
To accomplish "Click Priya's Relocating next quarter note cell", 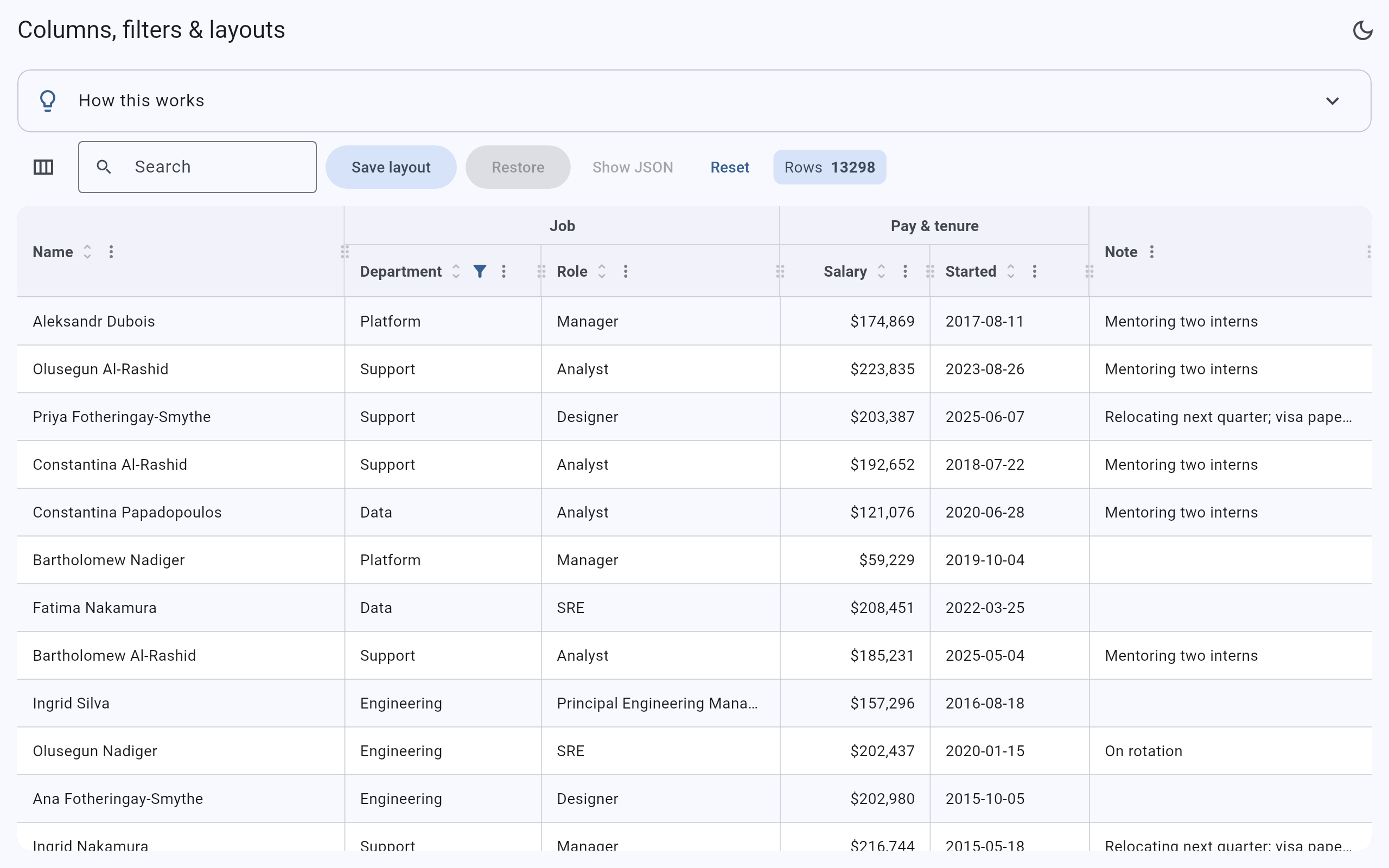I will click(1230, 417).
